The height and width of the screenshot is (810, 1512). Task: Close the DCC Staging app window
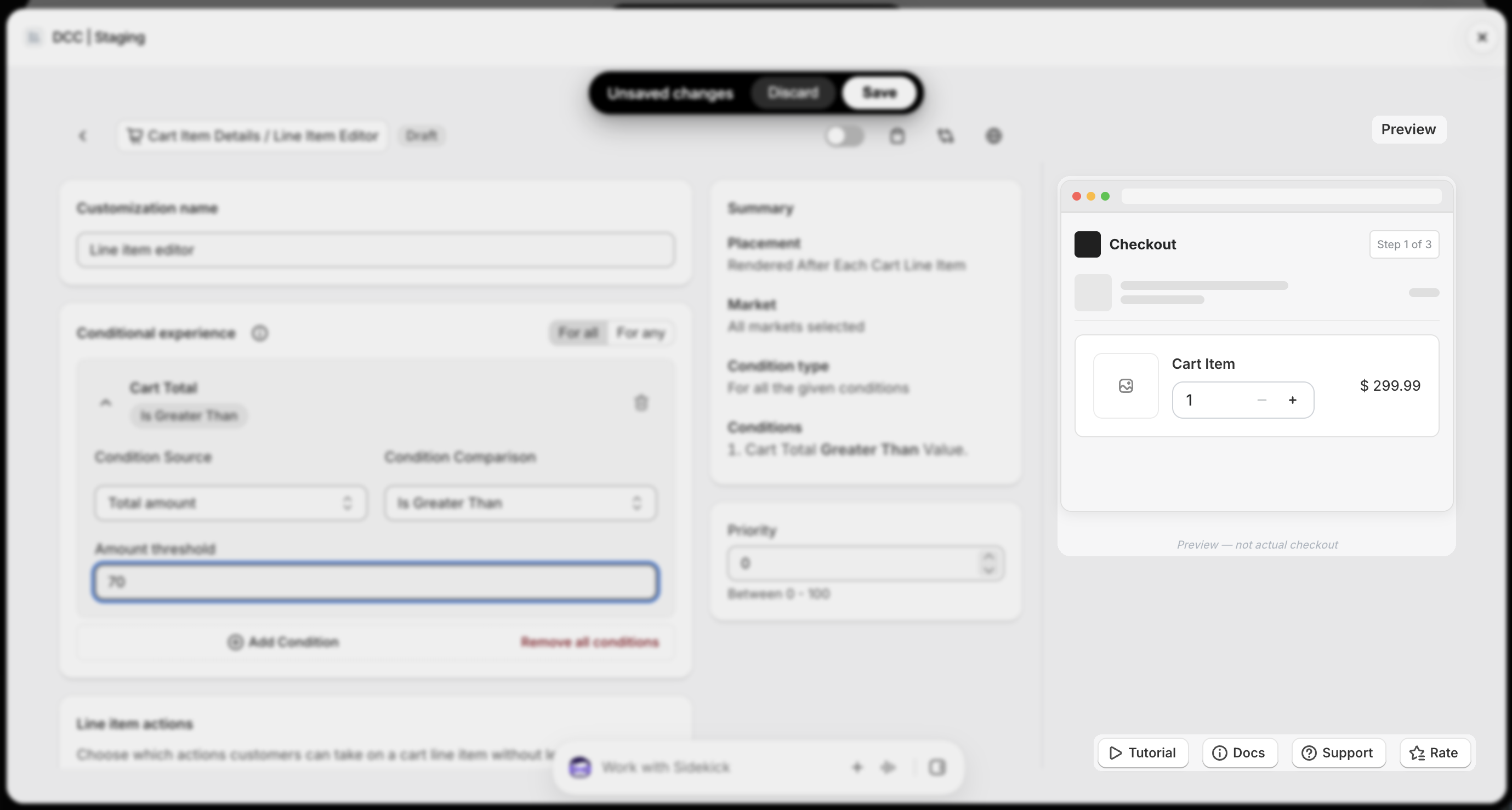coord(1482,38)
